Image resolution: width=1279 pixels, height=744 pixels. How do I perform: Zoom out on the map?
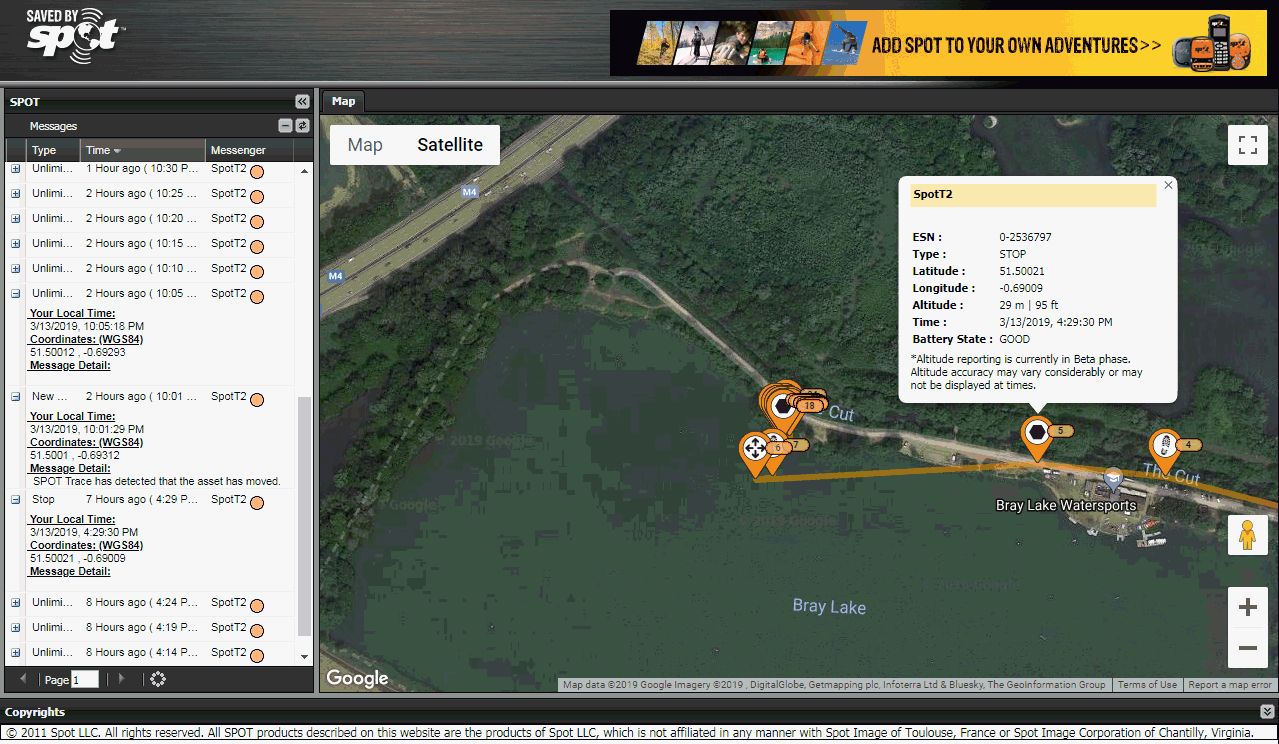point(1247,648)
